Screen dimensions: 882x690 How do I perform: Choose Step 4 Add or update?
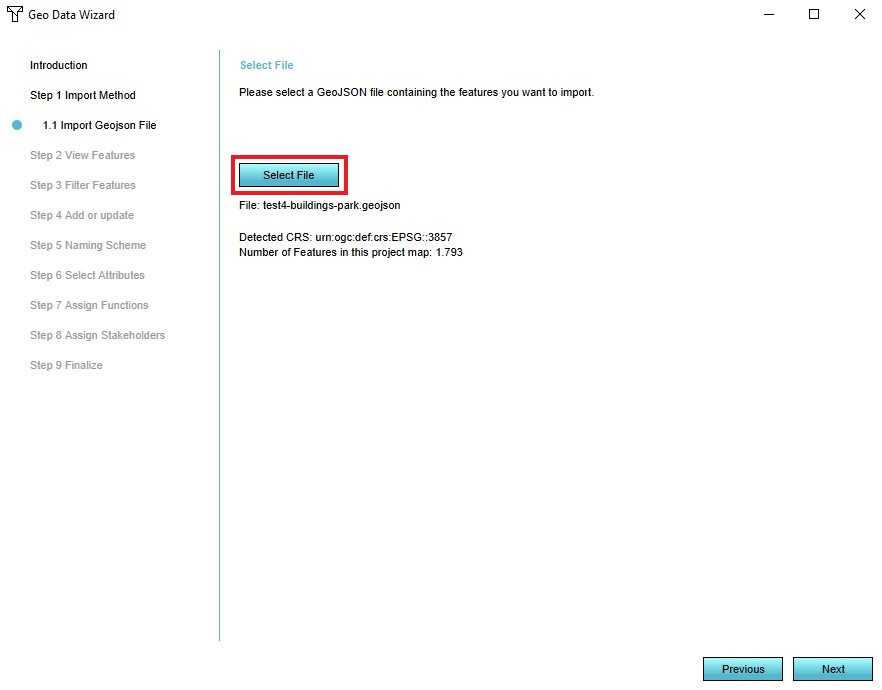click(x=81, y=215)
